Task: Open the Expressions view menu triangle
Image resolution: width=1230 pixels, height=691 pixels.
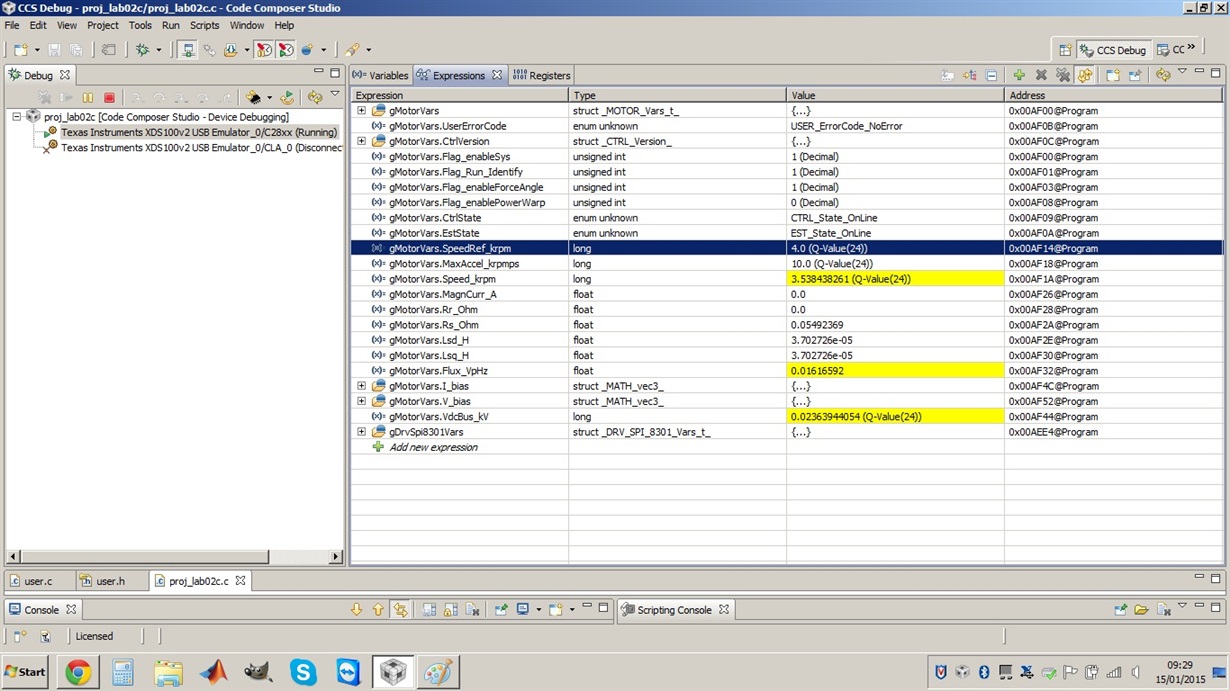Action: (x=1182, y=72)
